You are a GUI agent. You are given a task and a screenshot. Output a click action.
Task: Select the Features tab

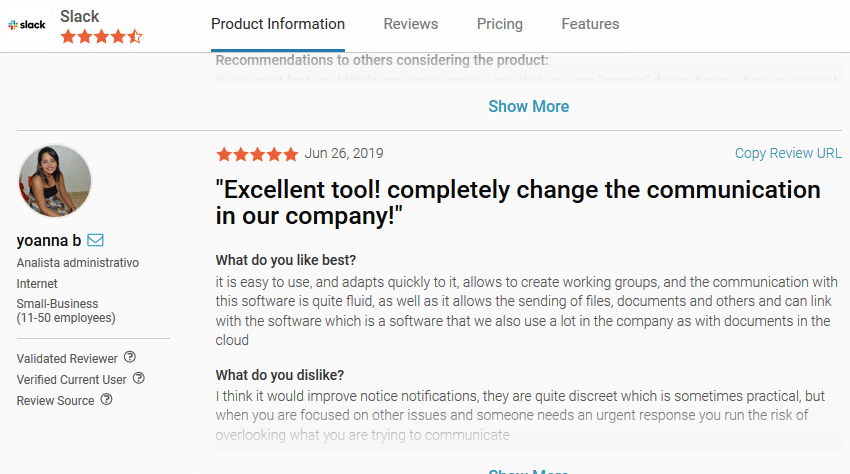tap(590, 24)
